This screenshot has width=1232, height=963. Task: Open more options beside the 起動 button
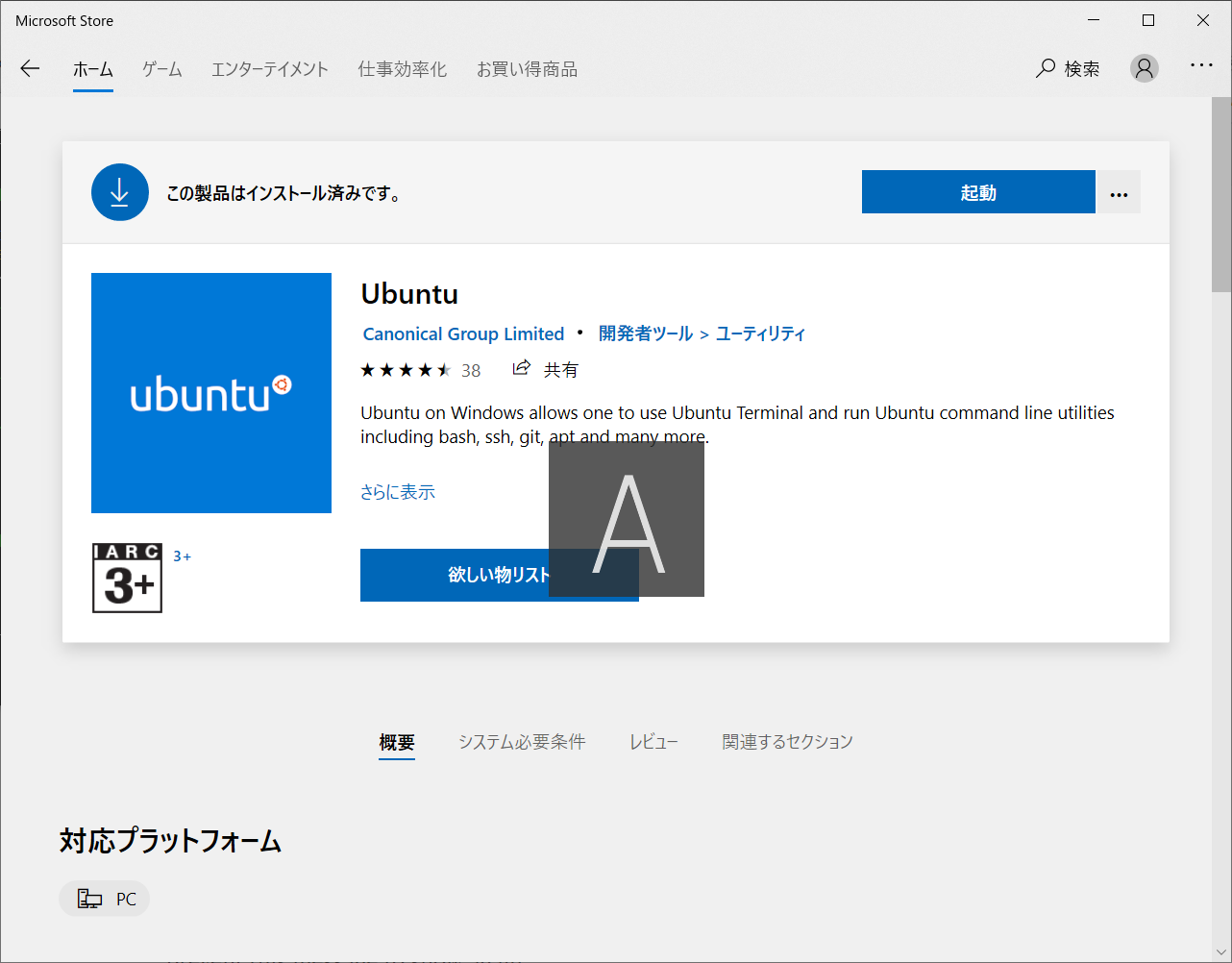click(1119, 192)
